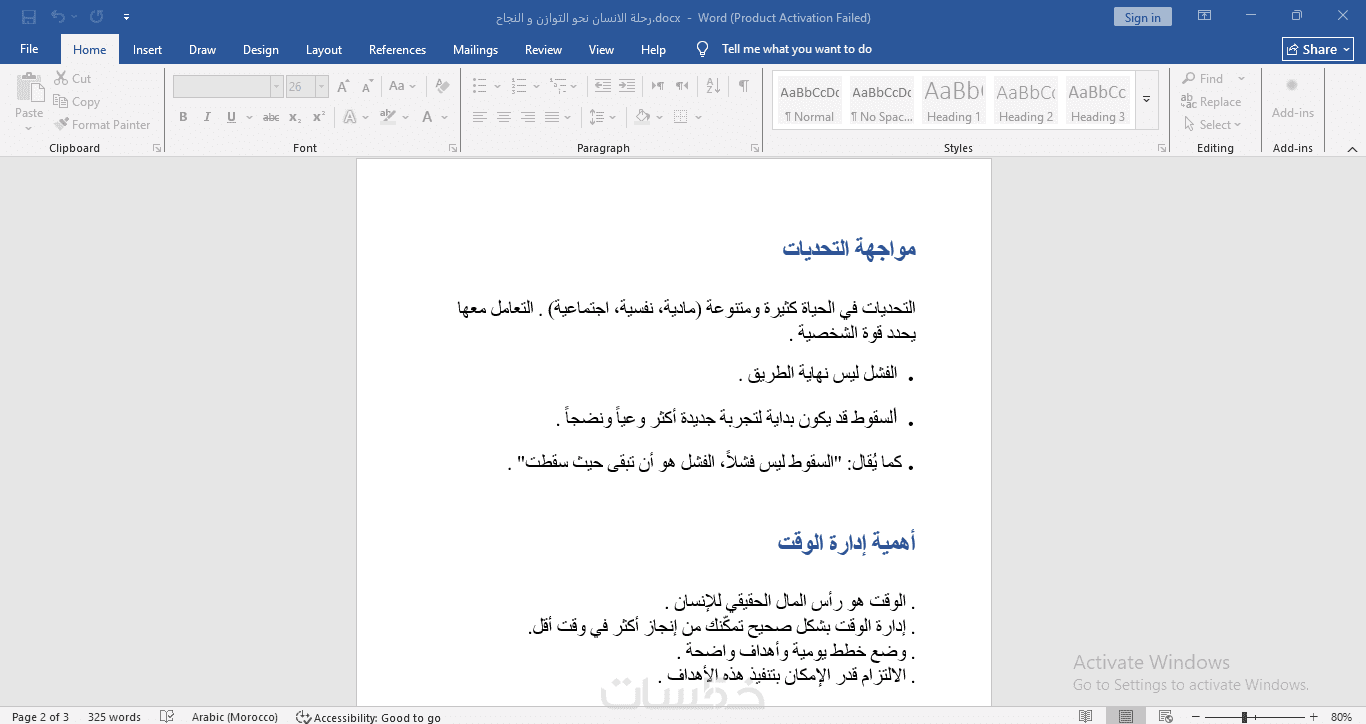This screenshot has height=724, width=1366.
Task: Collapse the ribbon with the chevron
Action: [1352, 149]
